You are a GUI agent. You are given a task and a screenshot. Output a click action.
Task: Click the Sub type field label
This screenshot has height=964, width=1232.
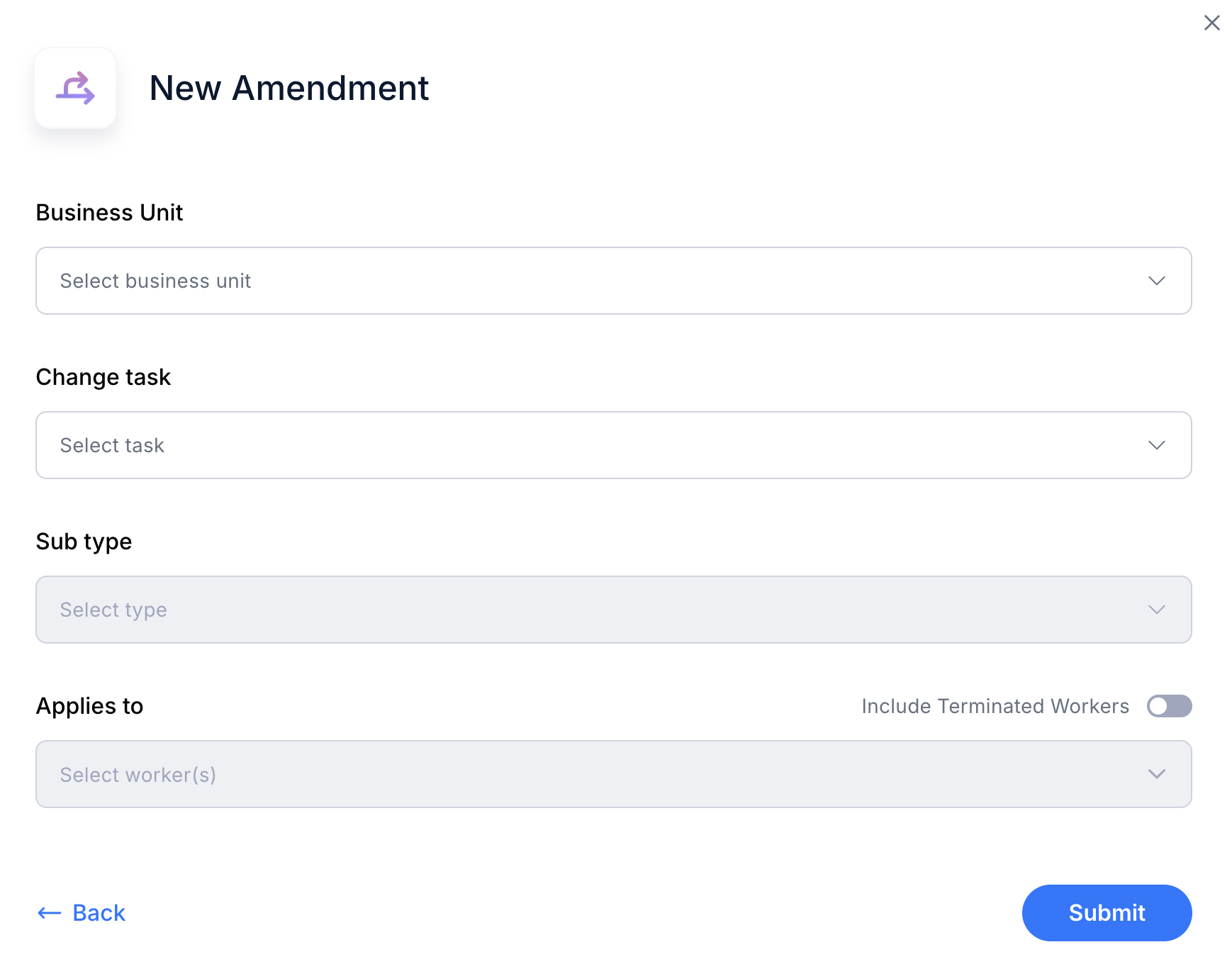(84, 542)
